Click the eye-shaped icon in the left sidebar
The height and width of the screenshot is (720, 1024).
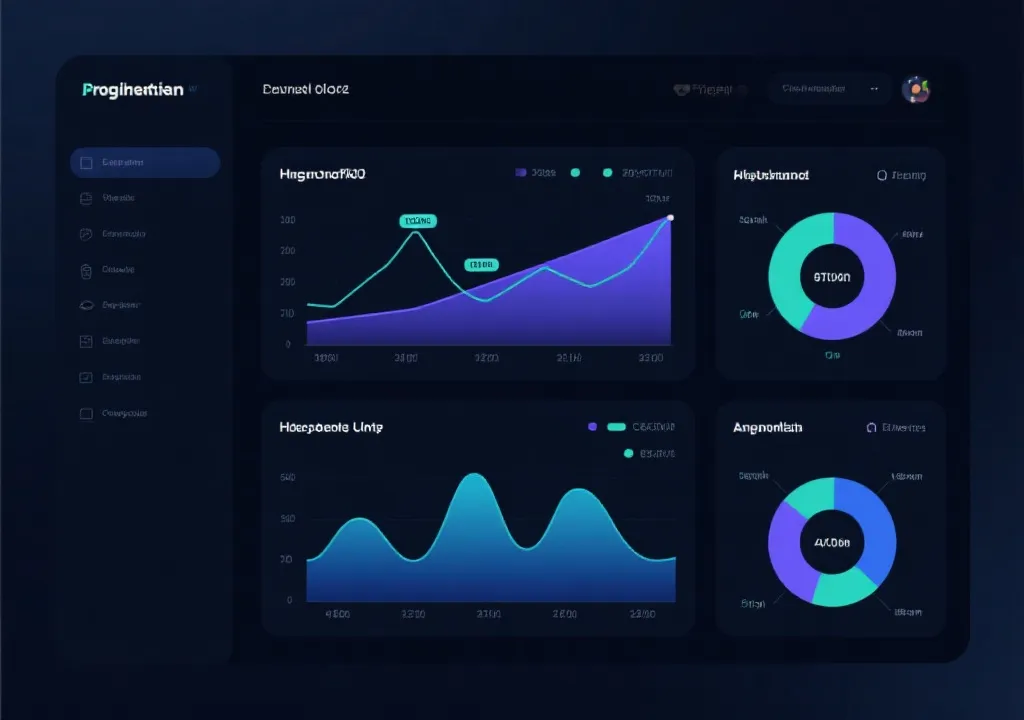[x=86, y=305]
